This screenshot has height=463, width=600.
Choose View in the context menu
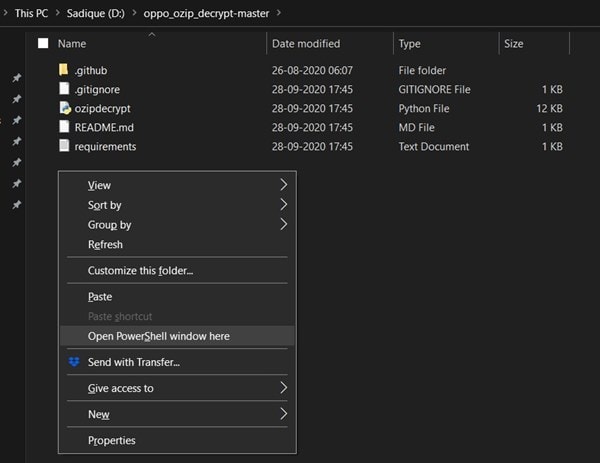point(177,185)
